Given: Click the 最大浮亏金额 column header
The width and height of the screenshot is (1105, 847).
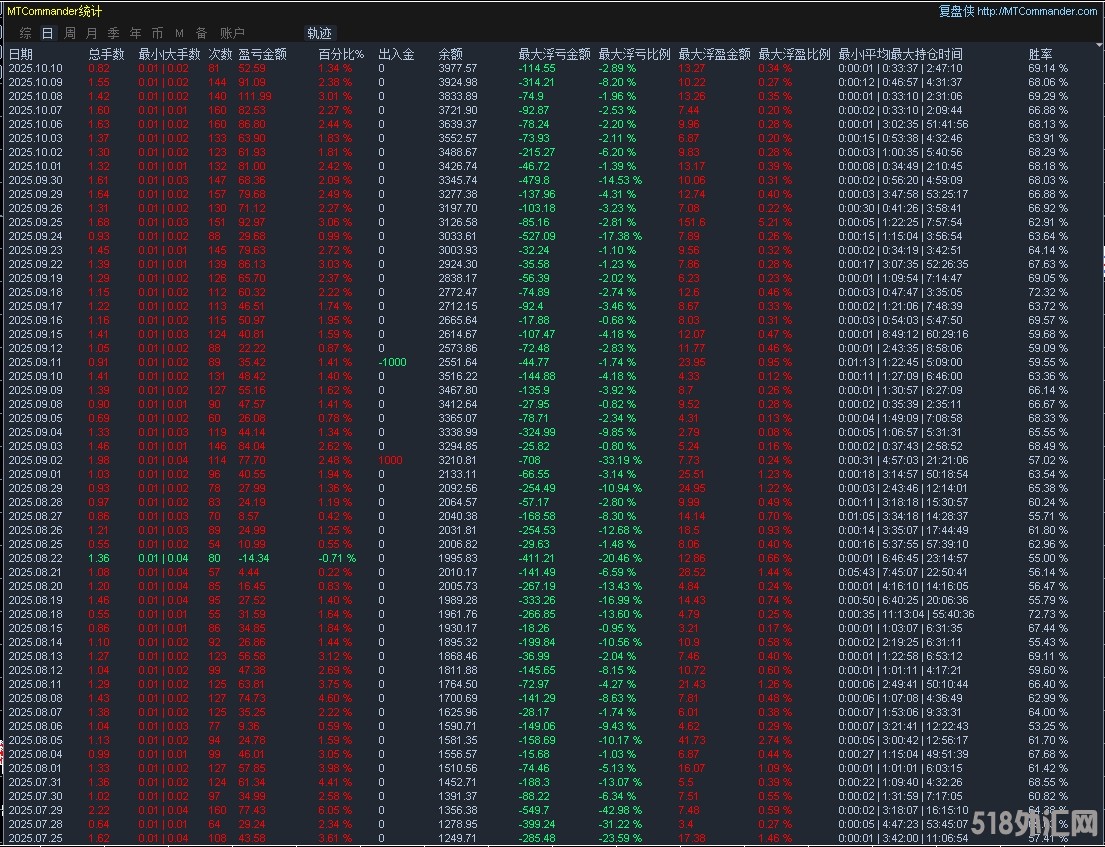Looking at the screenshot, I should [554, 54].
